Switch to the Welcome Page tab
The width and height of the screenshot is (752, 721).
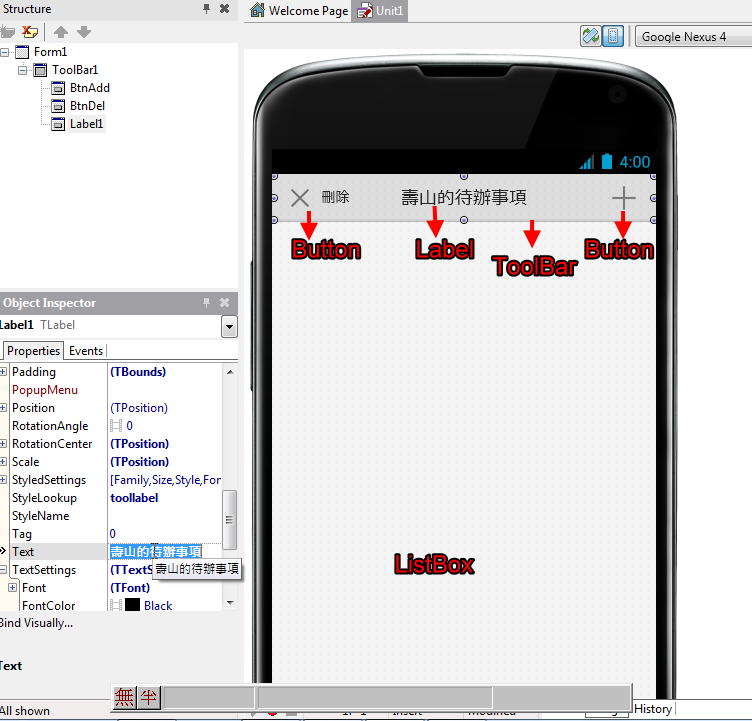pyautogui.click(x=299, y=11)
